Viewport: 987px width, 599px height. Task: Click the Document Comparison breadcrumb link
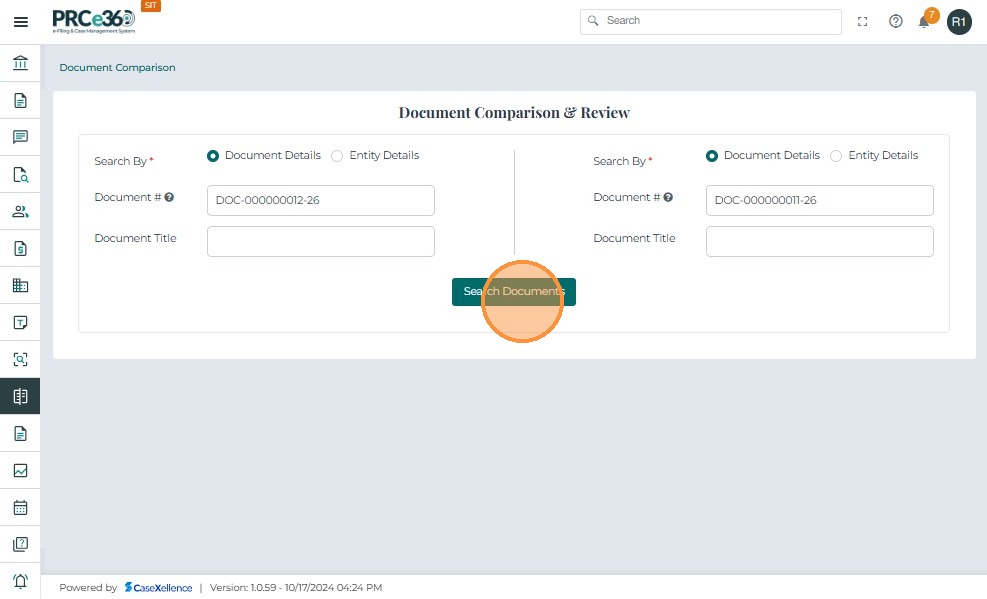(117, 68)
